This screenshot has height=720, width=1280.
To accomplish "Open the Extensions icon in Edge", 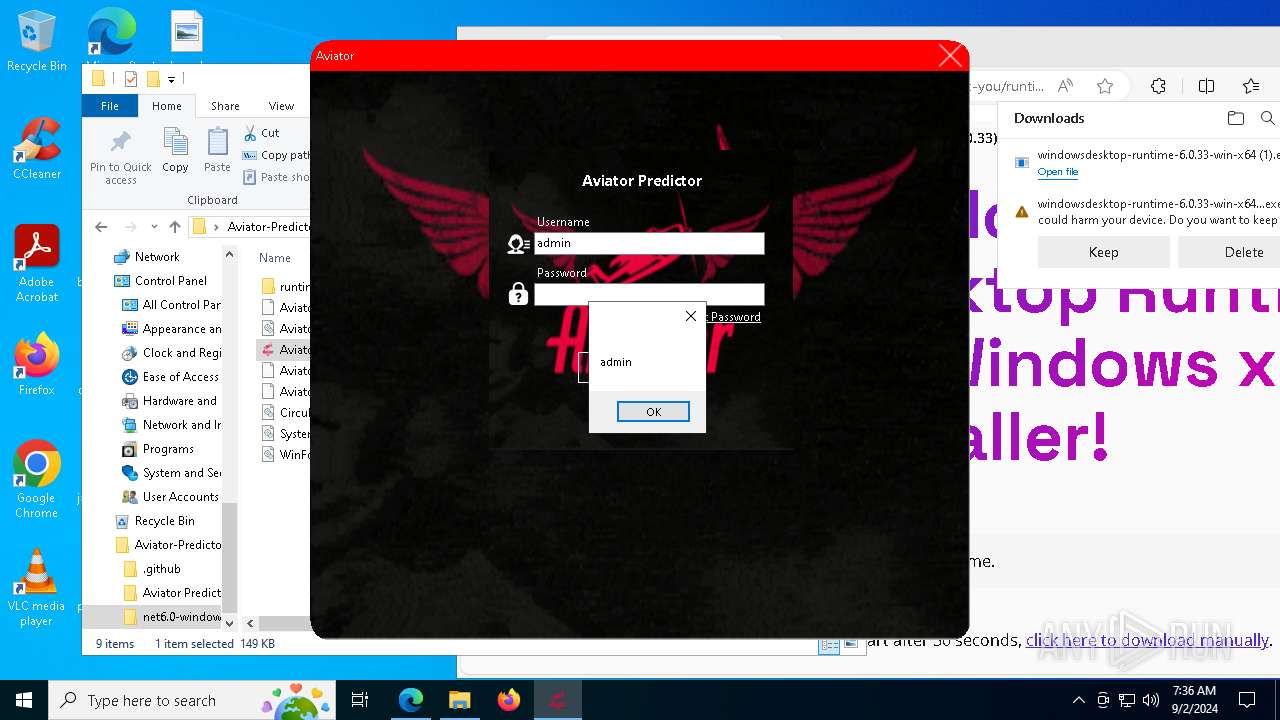I will [x=1158, y=86].
